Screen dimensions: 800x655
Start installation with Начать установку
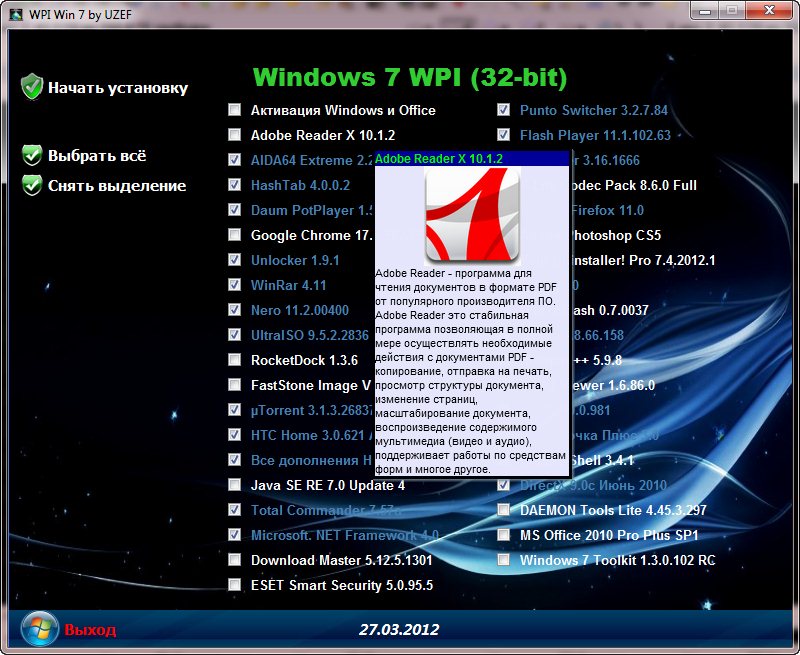click(118, 88)
